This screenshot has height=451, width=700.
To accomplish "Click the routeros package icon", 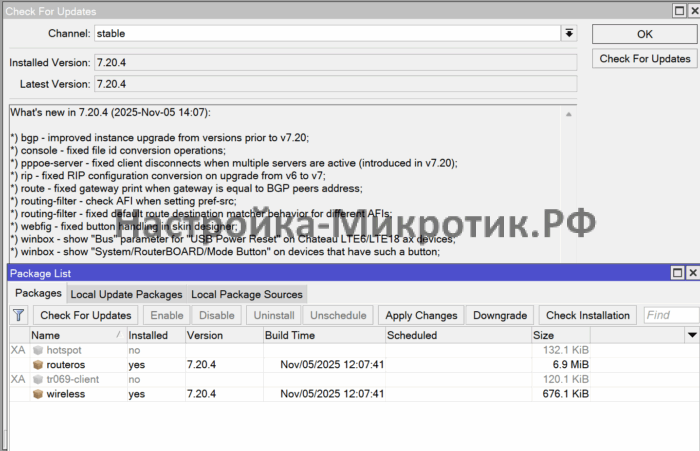I will (x=38, y=365).
